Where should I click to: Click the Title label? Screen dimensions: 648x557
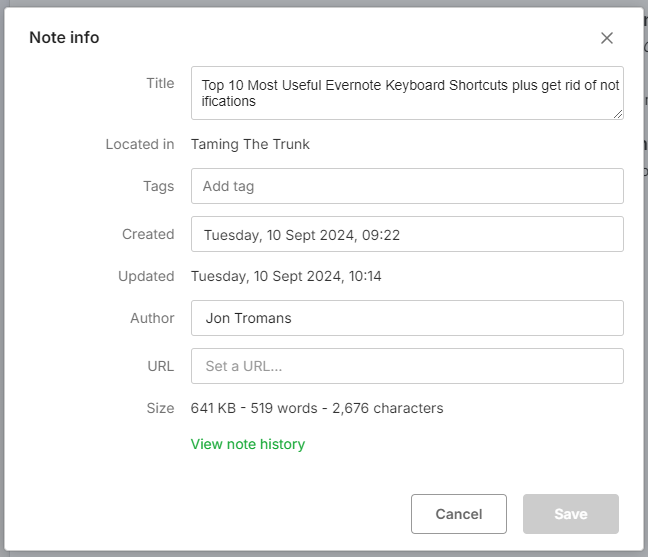tap(160, 83)
